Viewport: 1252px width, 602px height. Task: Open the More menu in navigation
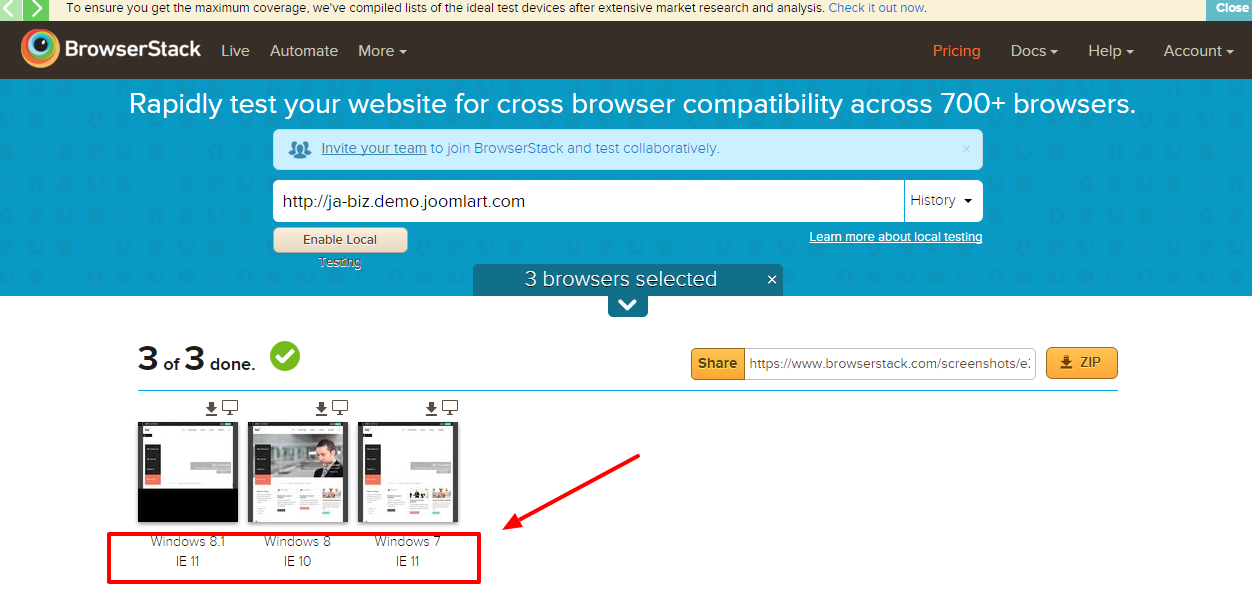[x=382, y=51]
